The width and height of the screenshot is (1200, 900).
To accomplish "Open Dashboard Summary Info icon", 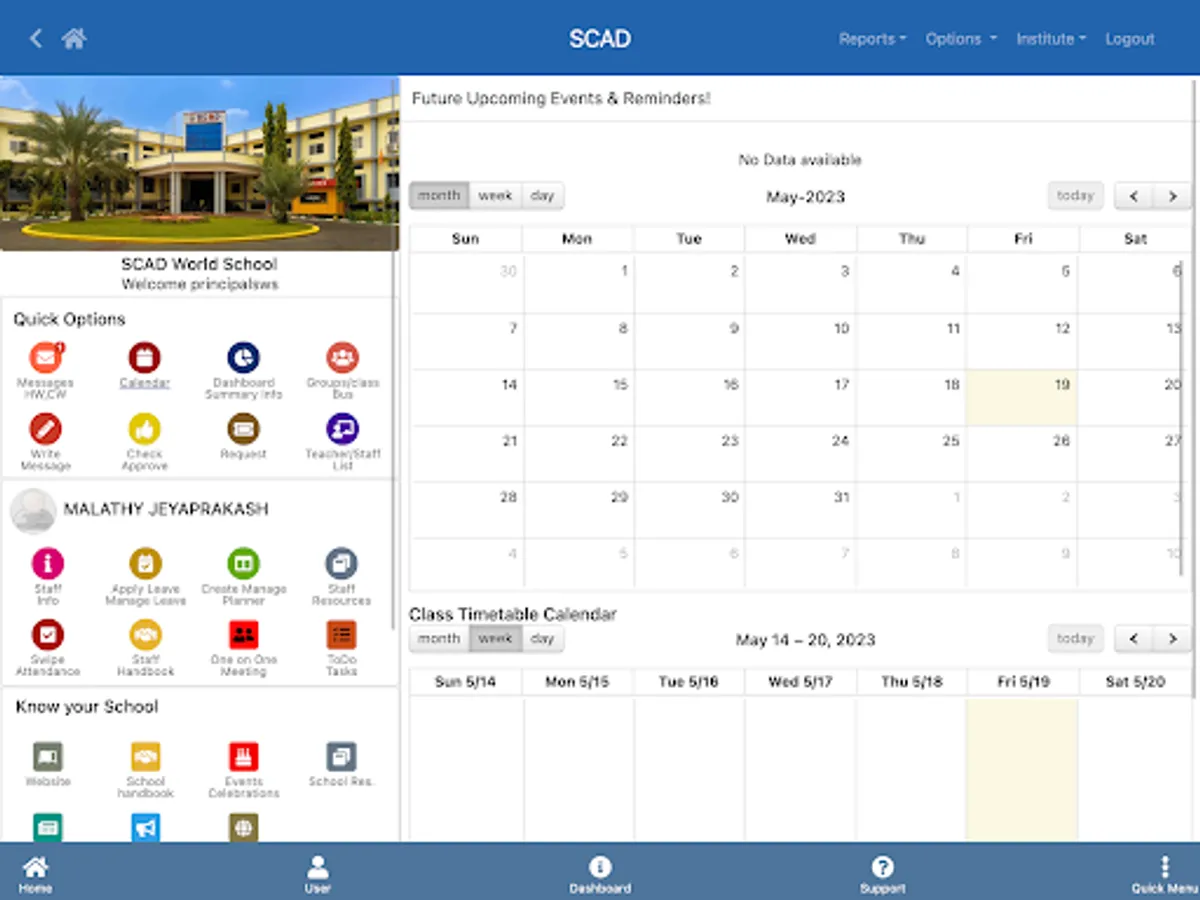I will point(243,358).
